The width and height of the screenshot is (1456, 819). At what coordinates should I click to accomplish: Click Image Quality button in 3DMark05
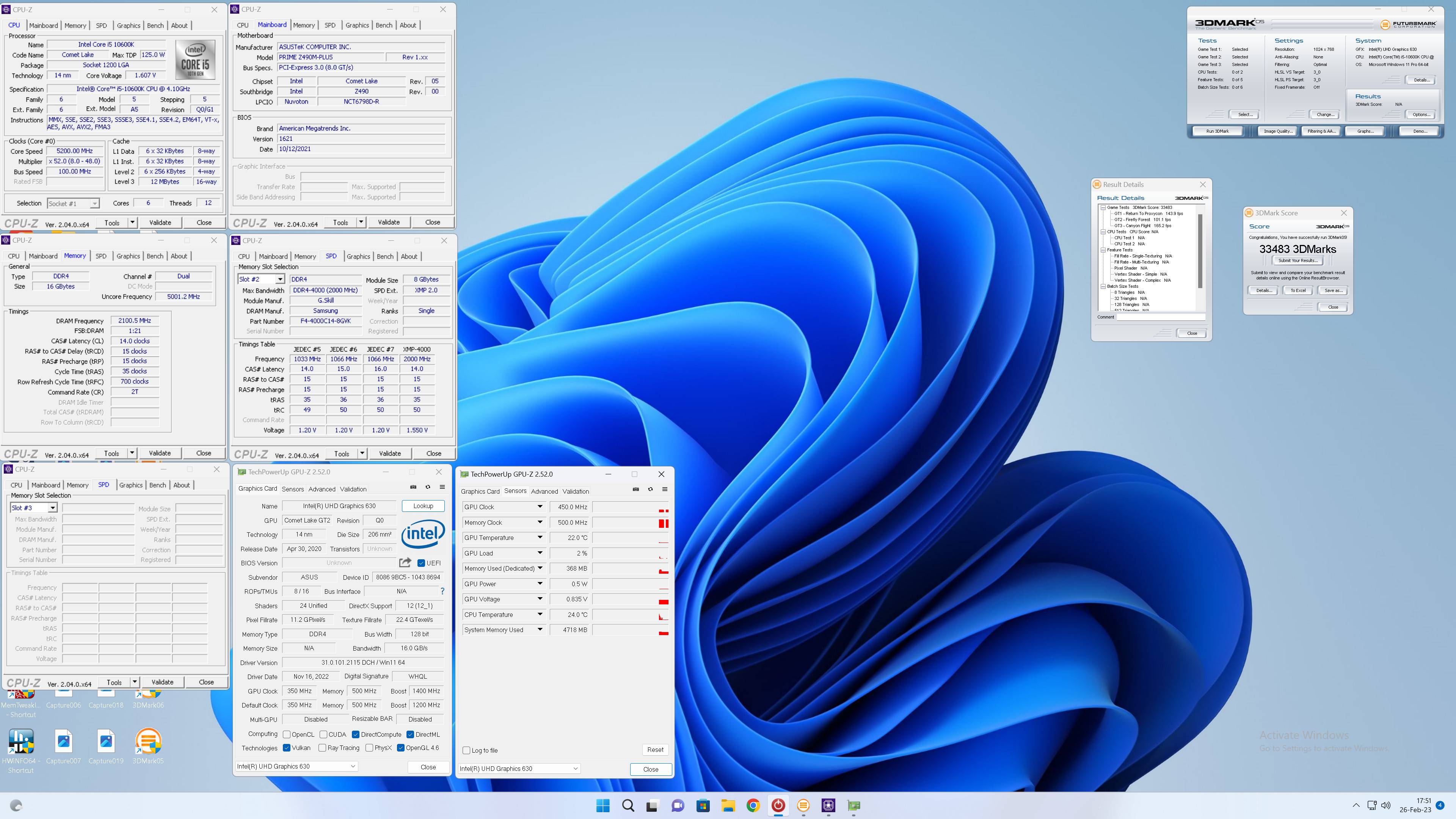click(x=1278, y=131)
